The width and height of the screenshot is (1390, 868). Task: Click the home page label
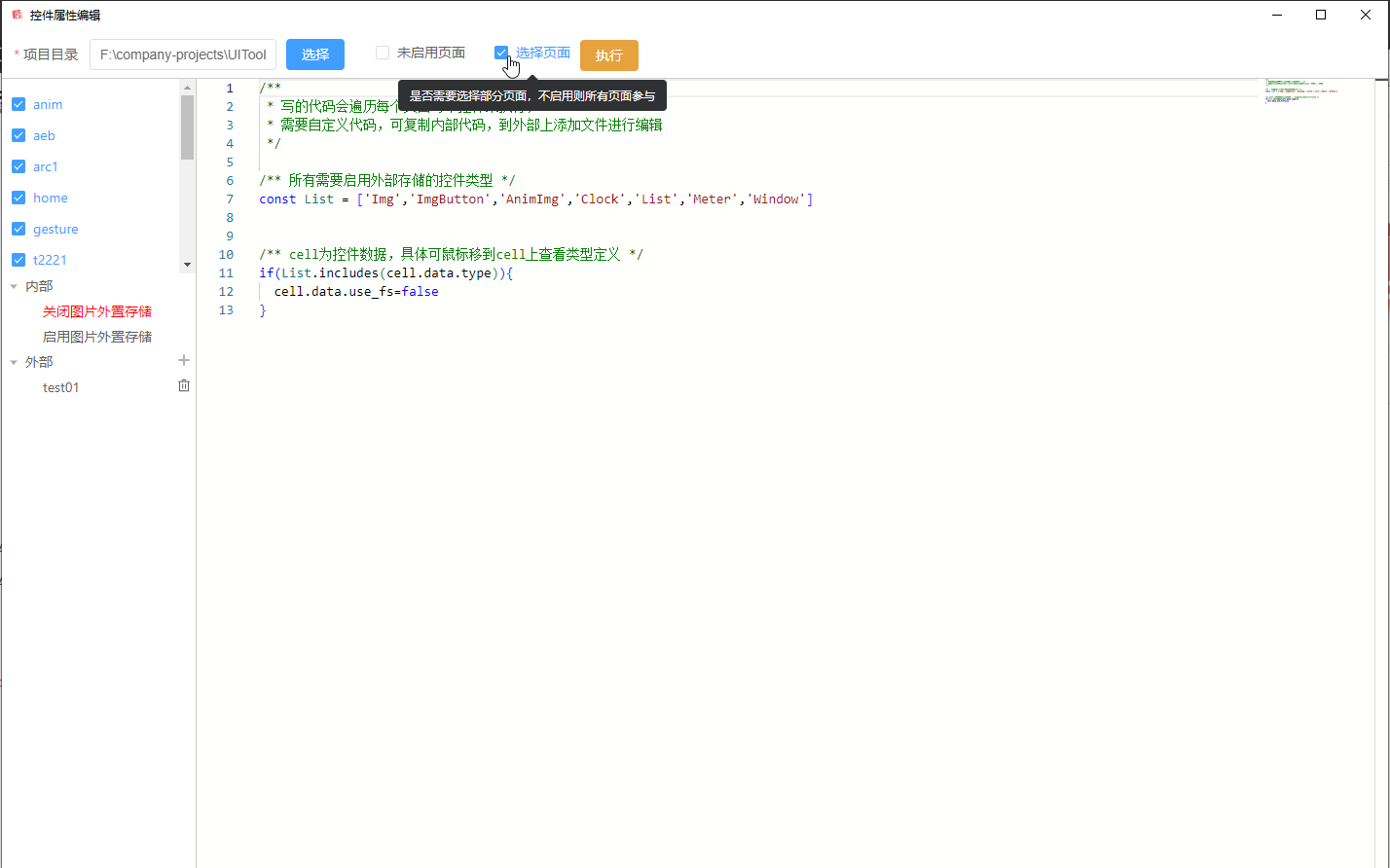pyautogui.click(x=51, y=198)
